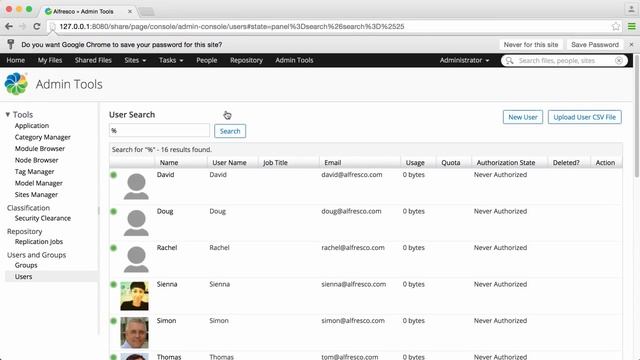Image resolution: width=640 pixels, height=360 pixels.
Task: Go to Home in the top navigation
Action: tap(16, 60)
